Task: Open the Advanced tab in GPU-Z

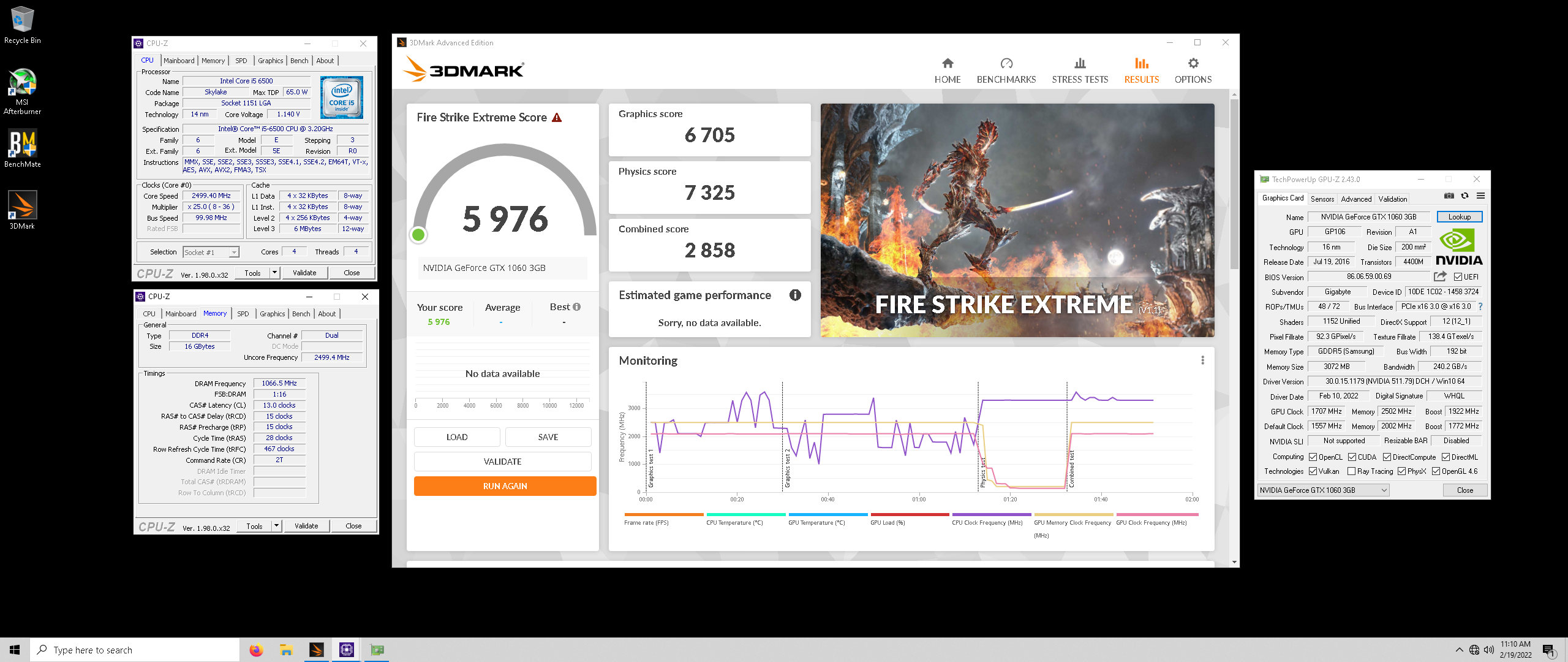Action: (1356, 199)
